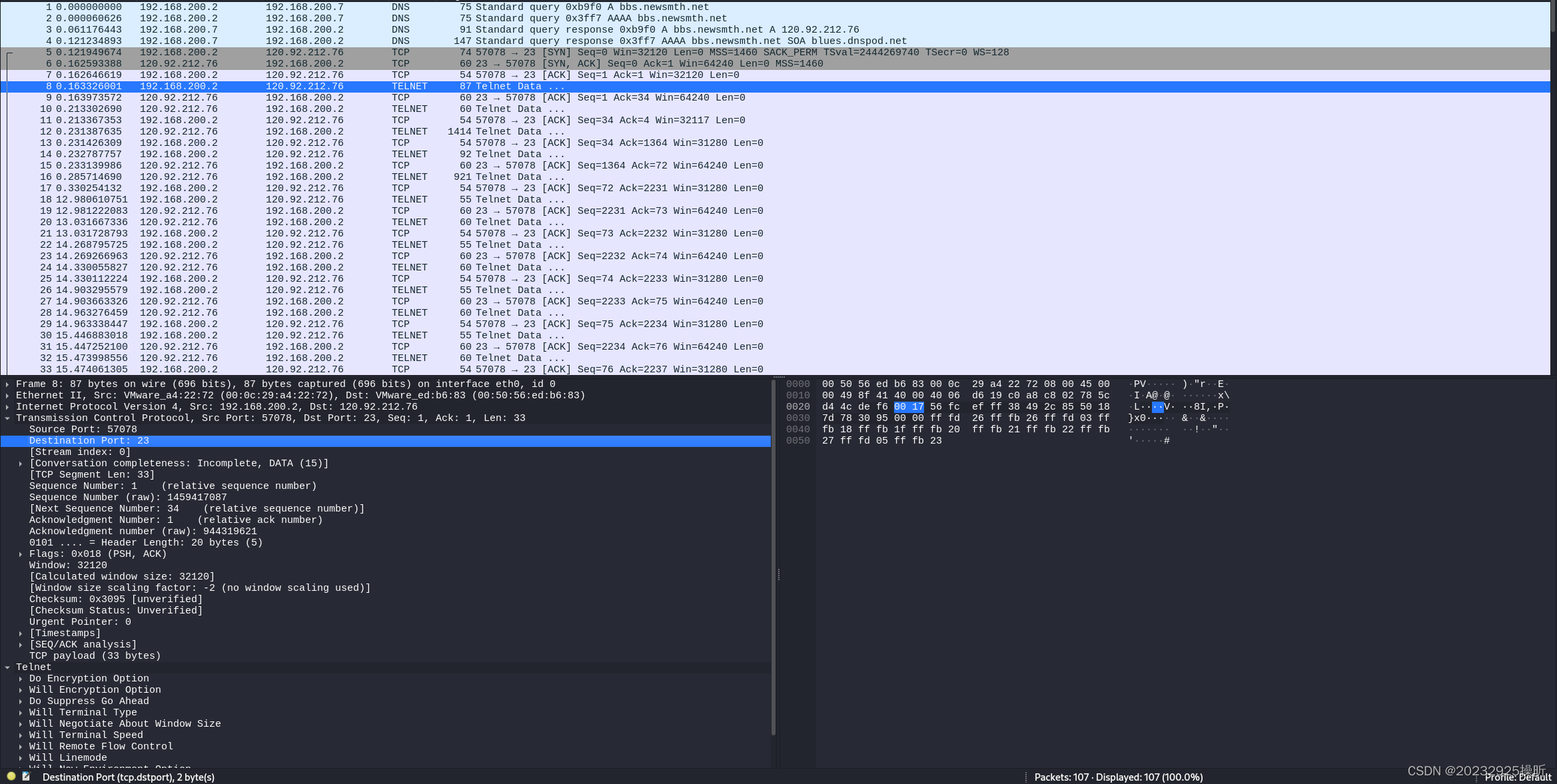
Task: Open expert information via yellow status circle
Action: tap(11, 777)
